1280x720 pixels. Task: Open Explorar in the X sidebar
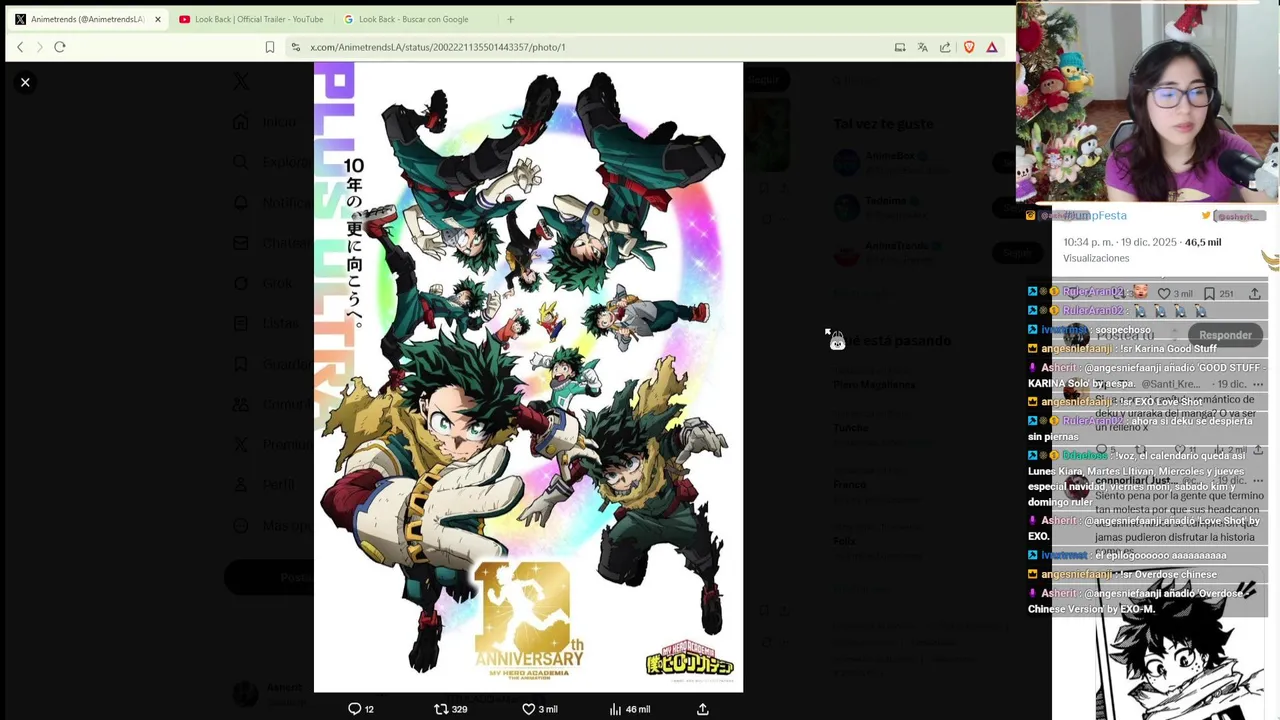pos(272,162)
